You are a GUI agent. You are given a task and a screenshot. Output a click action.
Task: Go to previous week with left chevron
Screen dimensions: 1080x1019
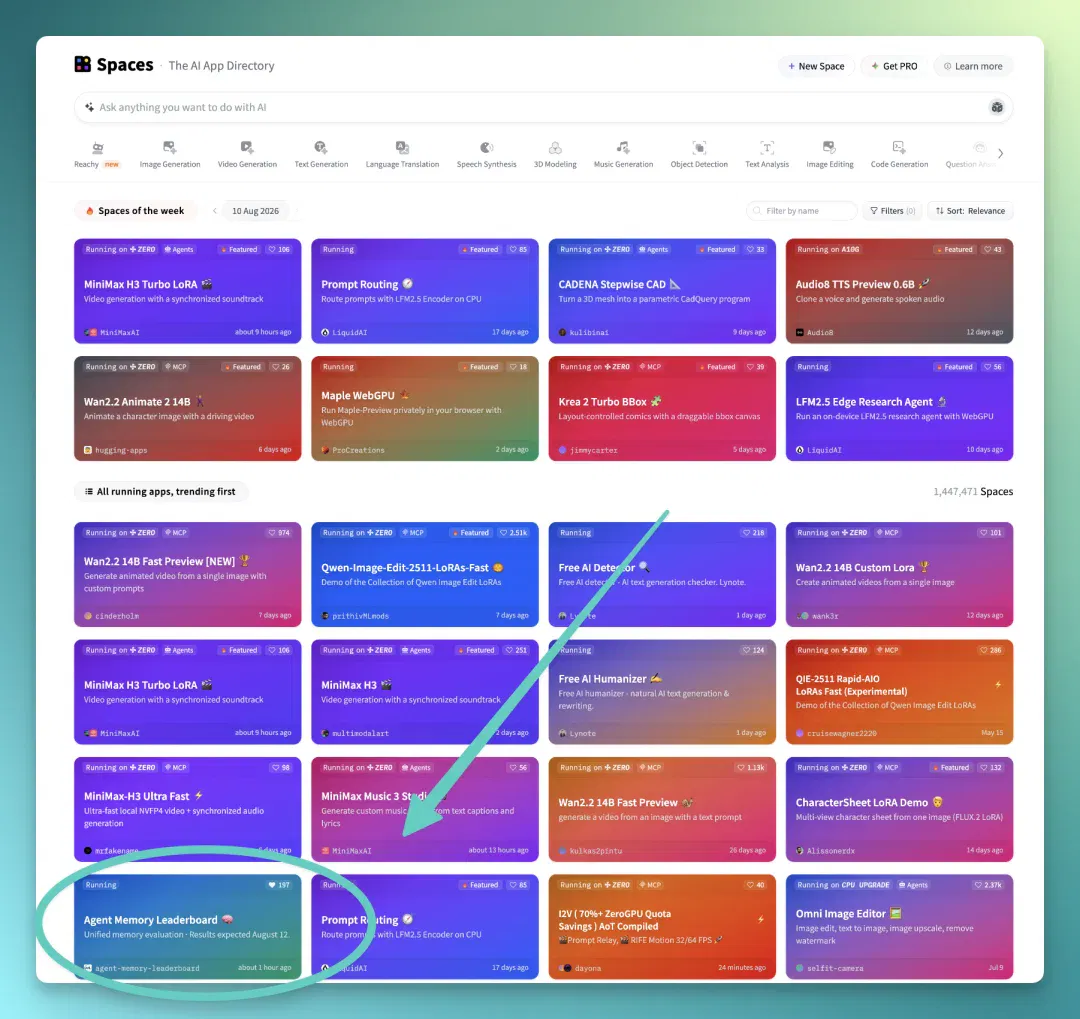[x=215, y=211]
